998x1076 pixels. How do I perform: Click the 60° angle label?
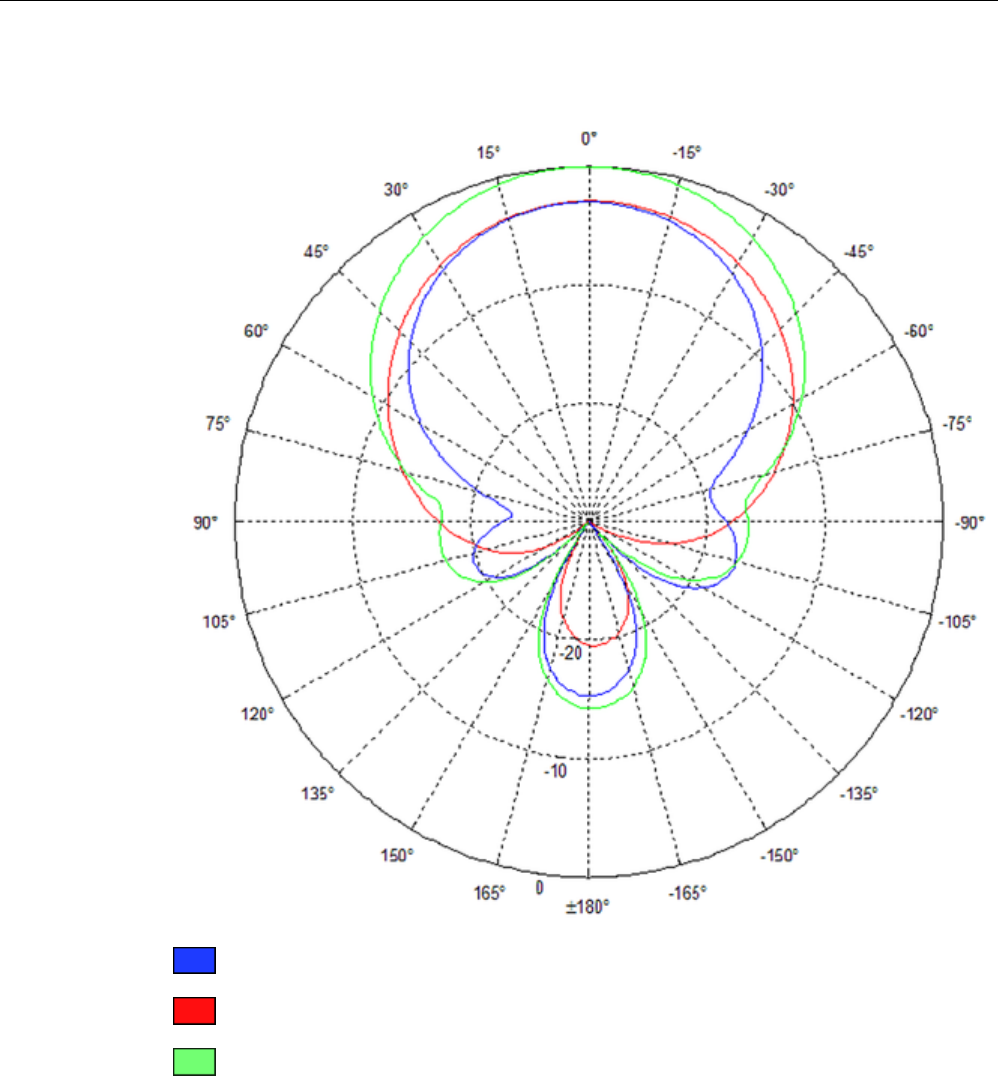(256, 331)
